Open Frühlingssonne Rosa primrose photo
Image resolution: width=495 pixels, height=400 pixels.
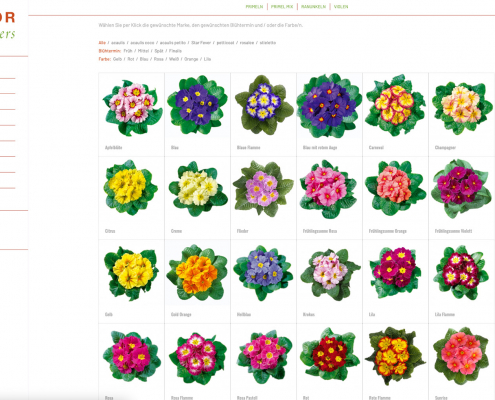click(x=329, y=189)
